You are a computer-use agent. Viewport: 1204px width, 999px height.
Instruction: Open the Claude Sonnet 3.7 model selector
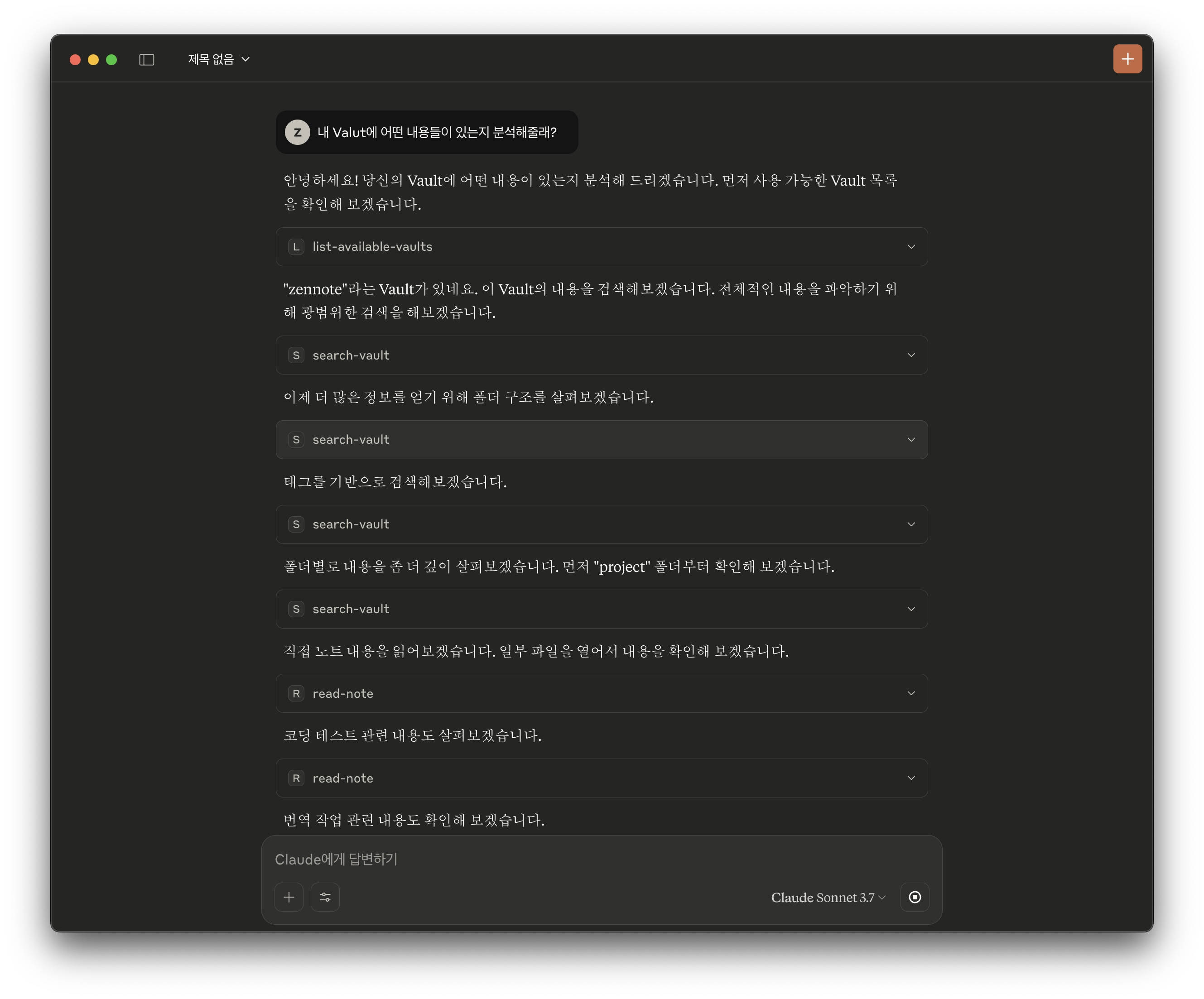[828, 898]
